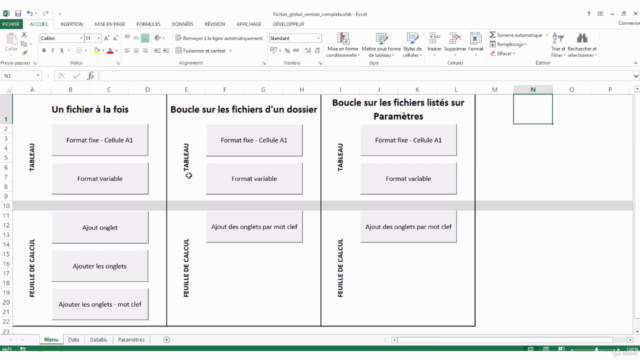Open the Fusionner et centrer dropdown arrow

(230, 51)
